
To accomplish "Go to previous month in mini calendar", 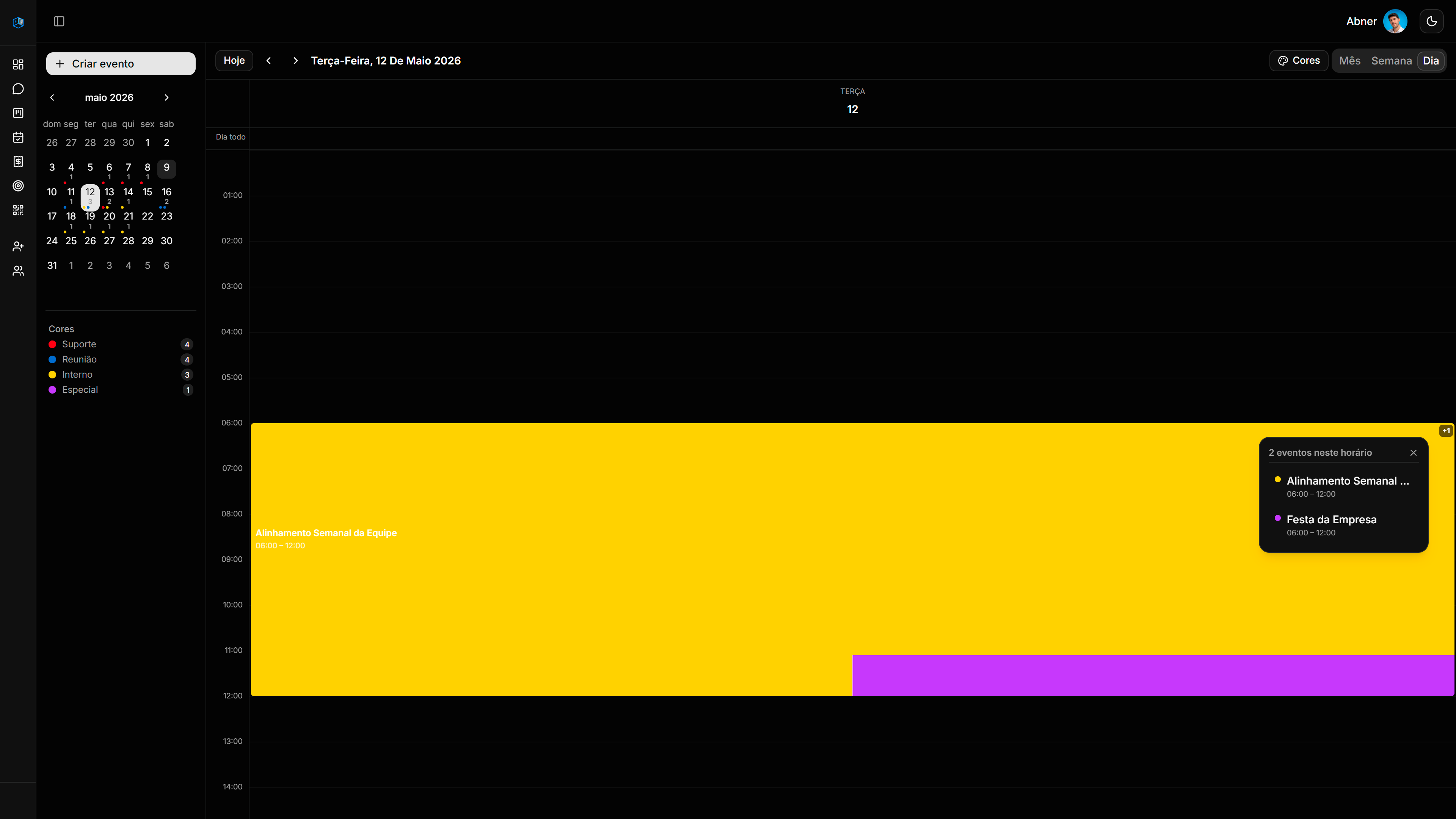I will tap(52, 98).
